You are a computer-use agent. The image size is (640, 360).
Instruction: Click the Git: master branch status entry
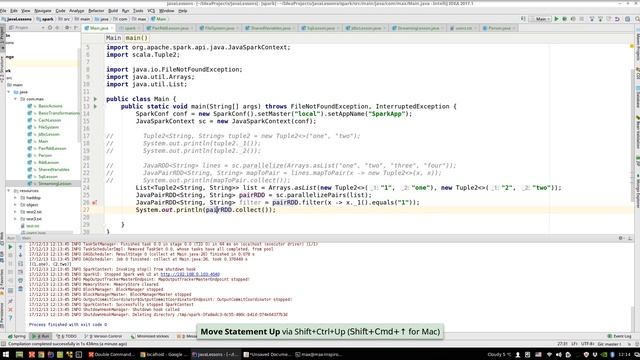tap(610, 344)
